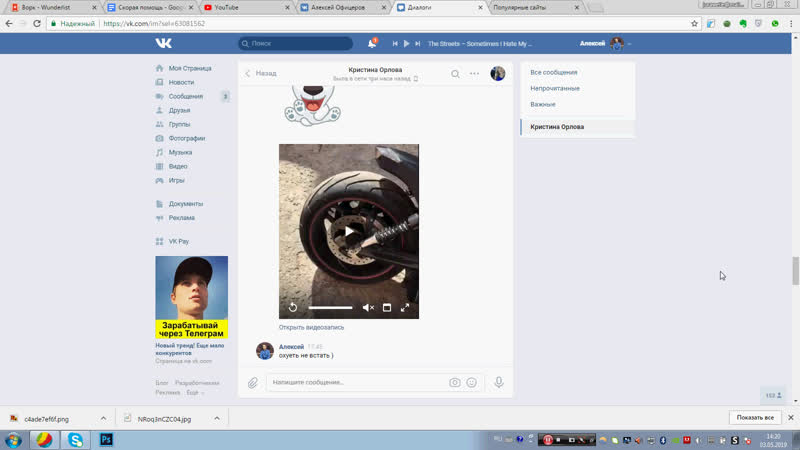The image size is (800, 450).
Task: Bookmark this page with the star icon
Action: [694, 23]
